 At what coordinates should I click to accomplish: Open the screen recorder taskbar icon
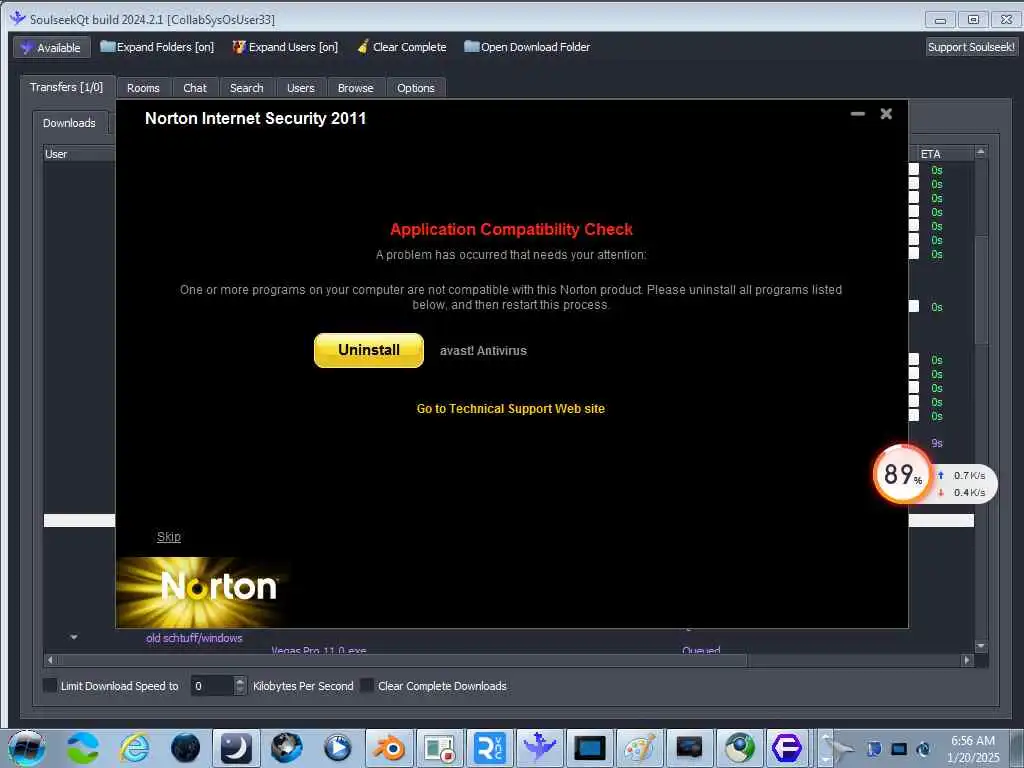click(x=440, y=748)
